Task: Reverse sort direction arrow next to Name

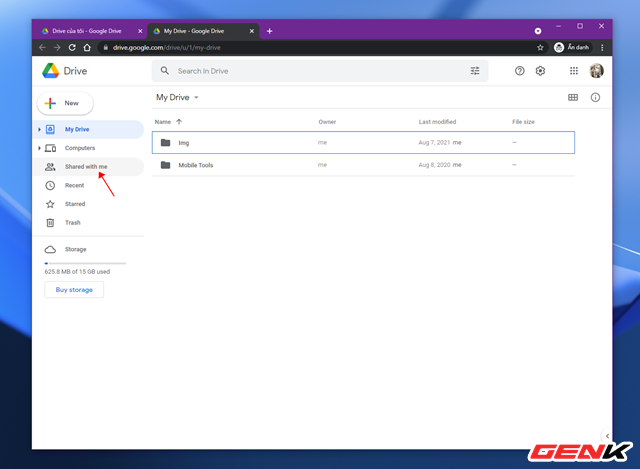Action: (x=179, y=122)
